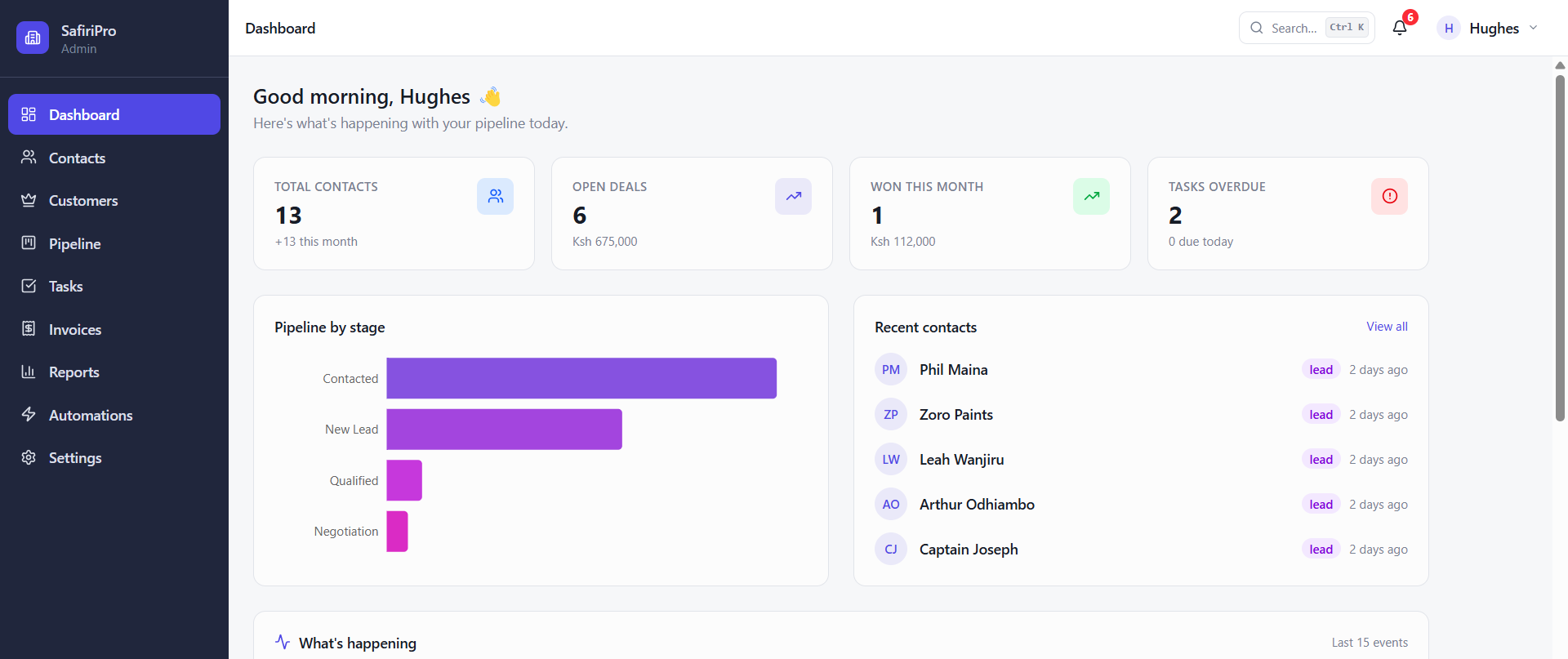
Task: Click the Ctrl K shortcut hint
Action: coord(1347,27)
